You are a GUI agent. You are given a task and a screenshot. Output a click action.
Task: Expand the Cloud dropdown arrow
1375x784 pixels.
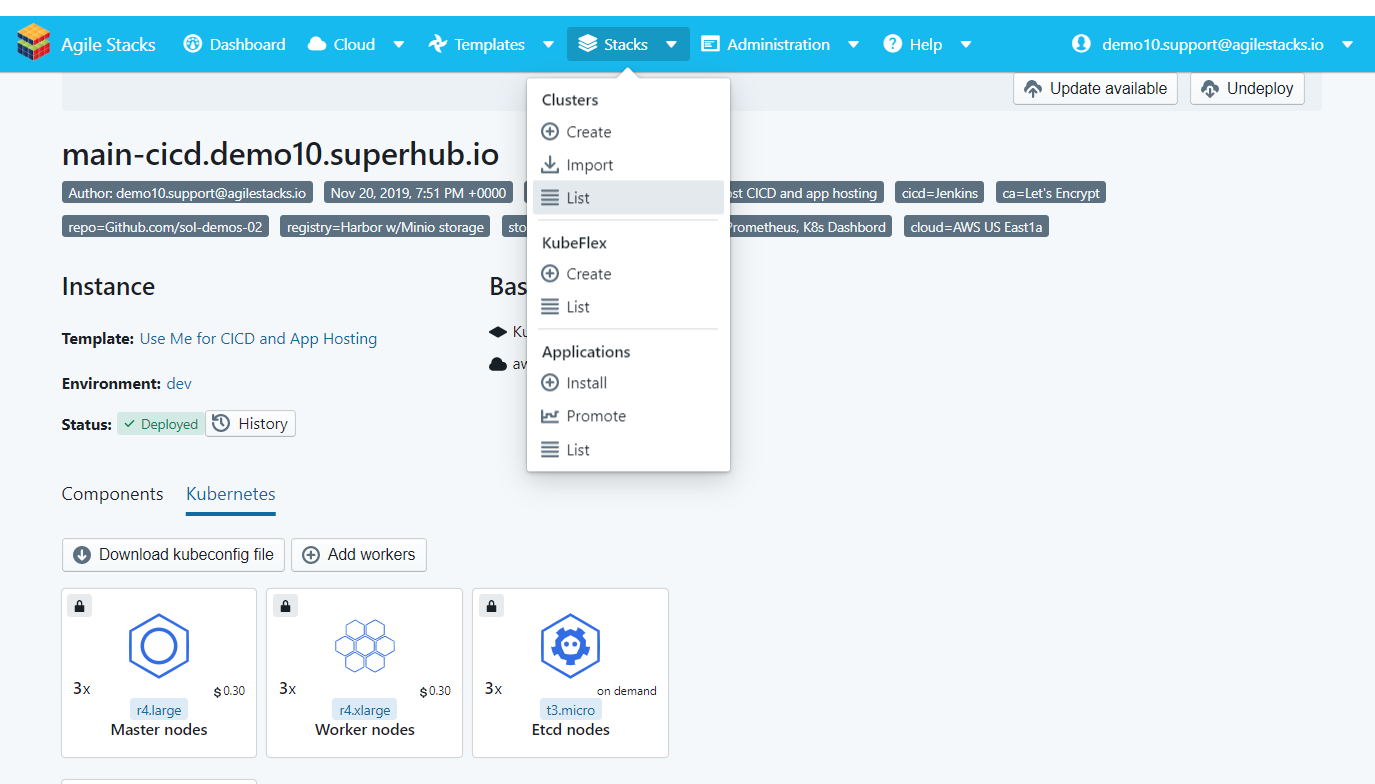[x=398, y=44]
